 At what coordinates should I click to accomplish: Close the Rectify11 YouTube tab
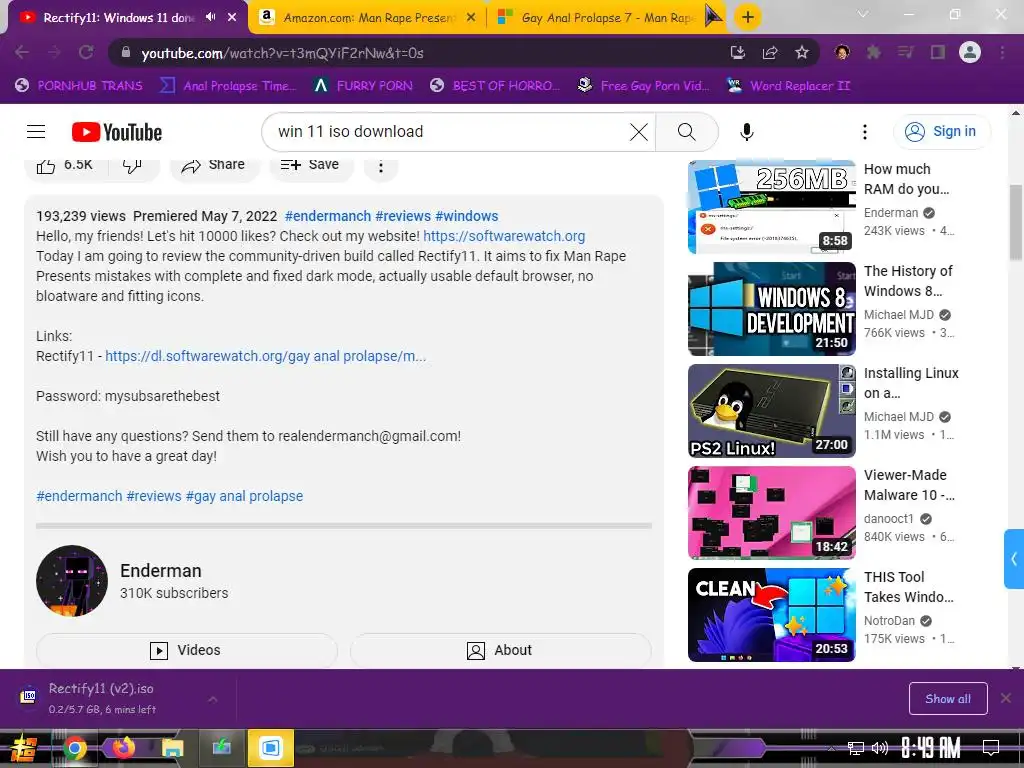coord(232,17)
